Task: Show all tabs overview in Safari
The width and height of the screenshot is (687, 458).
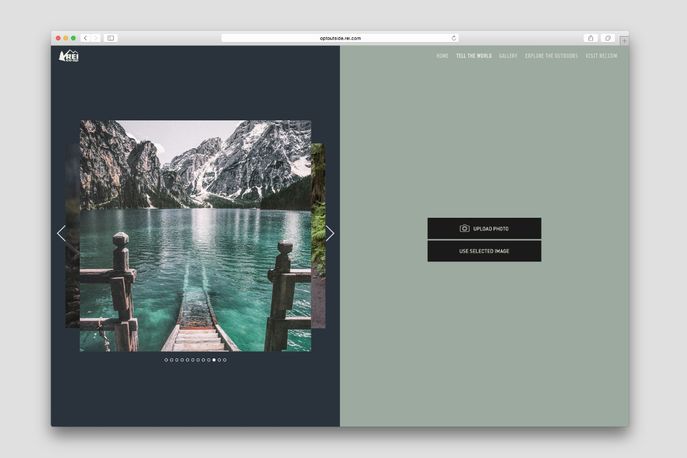Action: (x=607, y=38)
